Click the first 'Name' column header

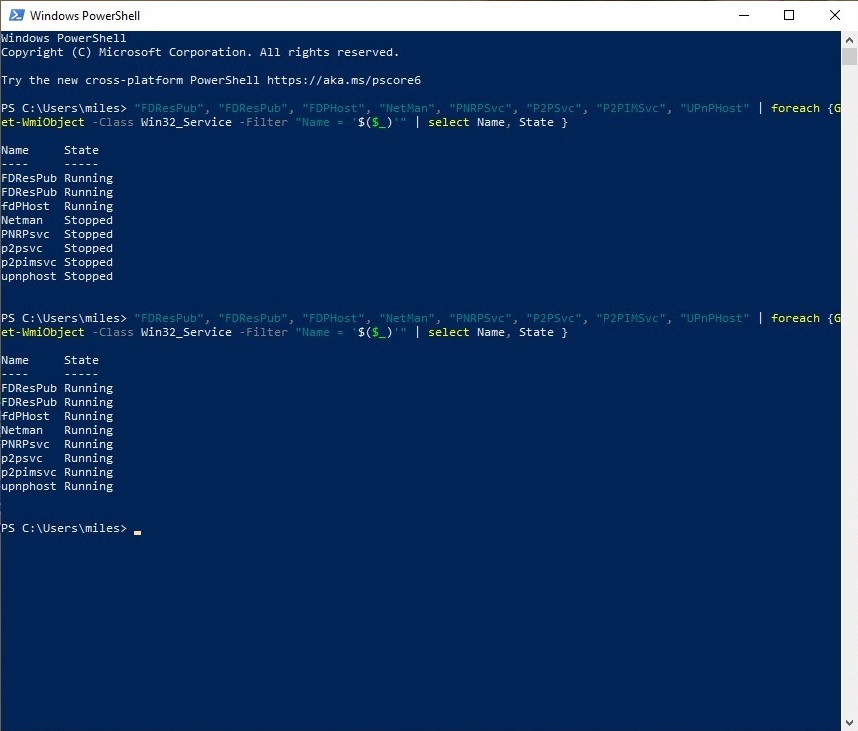tap(15, 150)
